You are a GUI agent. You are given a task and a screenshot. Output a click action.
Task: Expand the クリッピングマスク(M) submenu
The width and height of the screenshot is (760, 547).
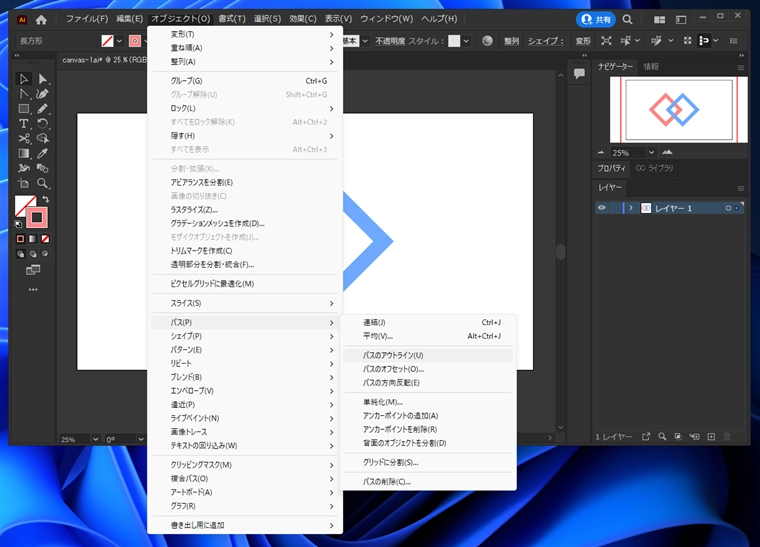coord(245,465)
